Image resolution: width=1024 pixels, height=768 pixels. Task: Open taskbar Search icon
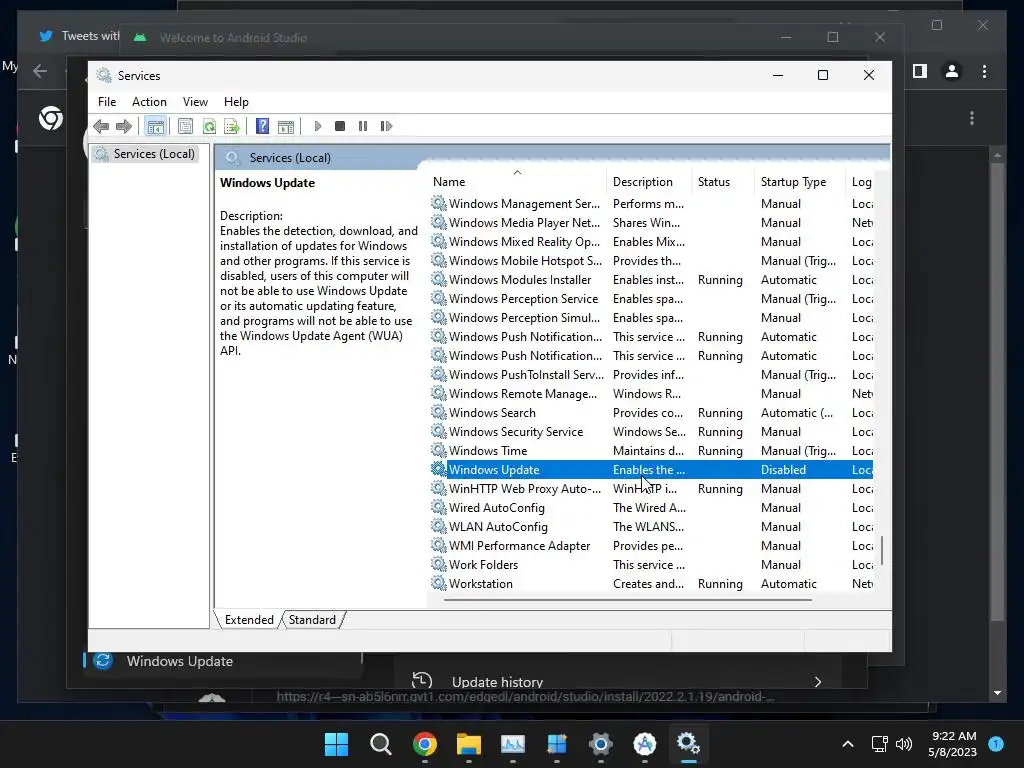click(x=381, y=744)
